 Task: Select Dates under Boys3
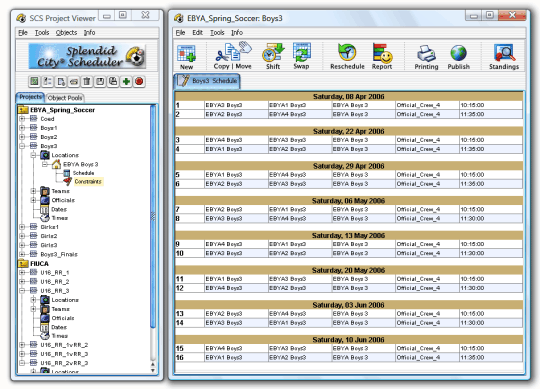(54, 209)
